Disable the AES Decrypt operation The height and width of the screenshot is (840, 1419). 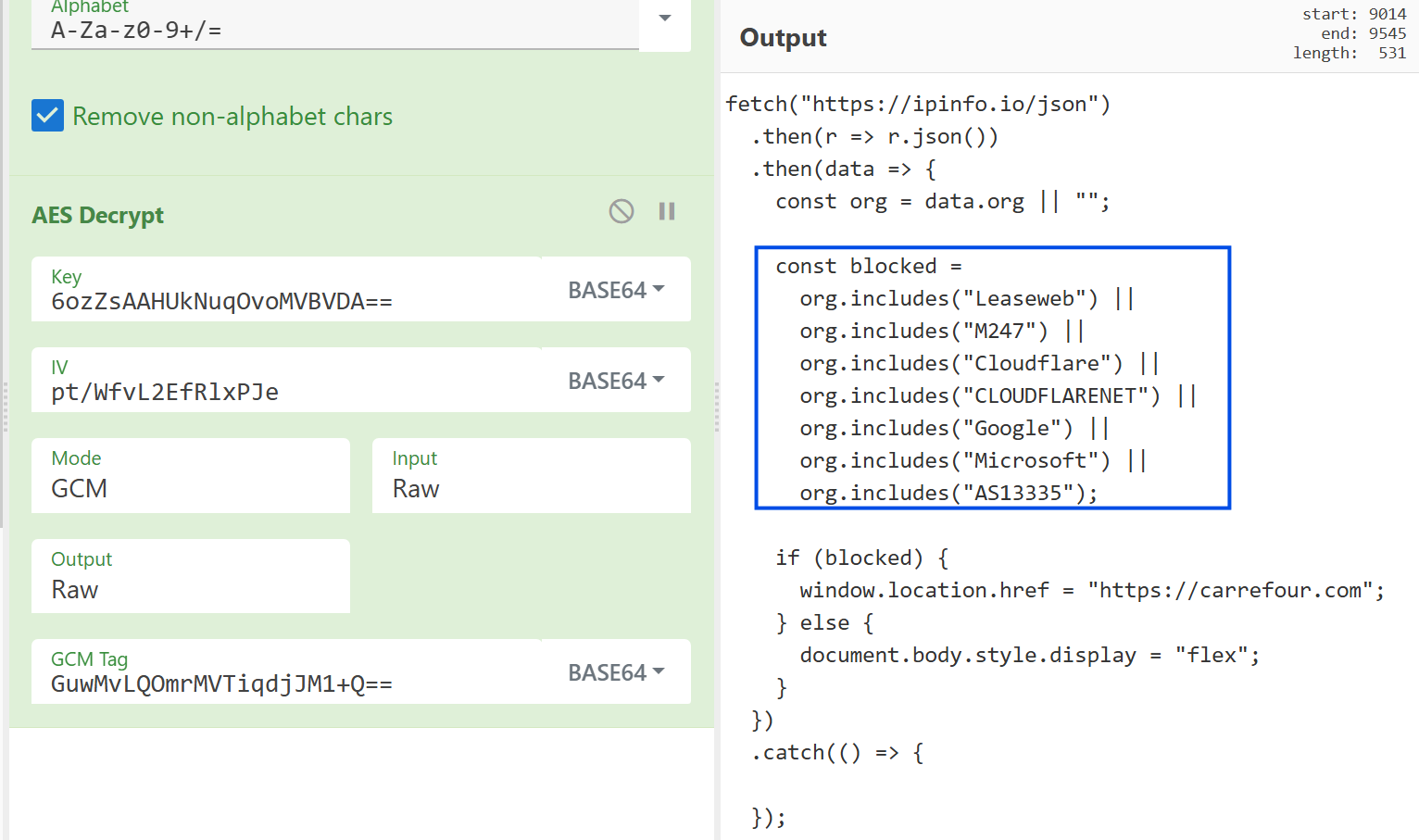click(x=622, y=211)
